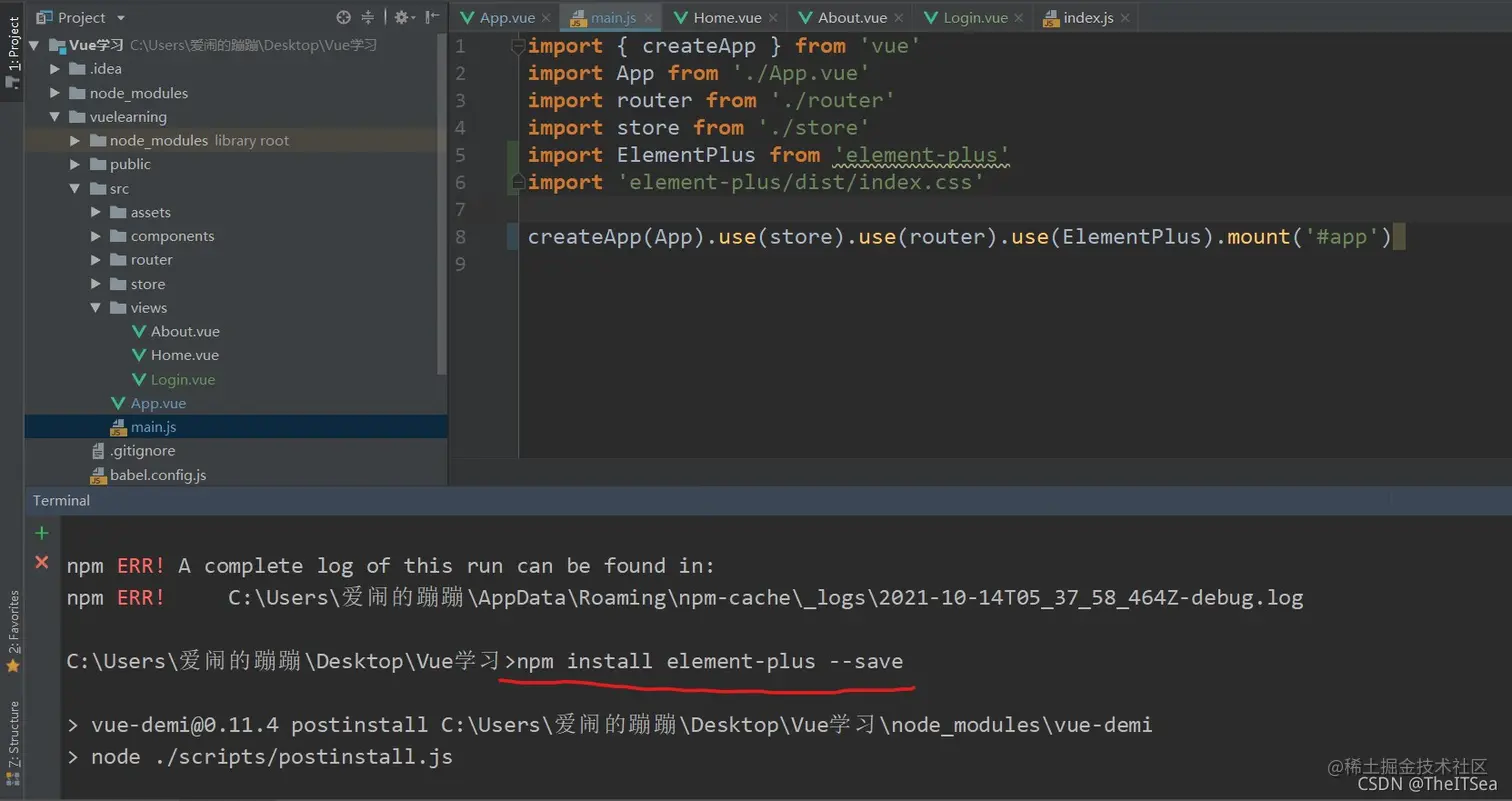1512x801 pixels.
Task: Expand the components folder arrow
Action: click(x=96, y=236)
